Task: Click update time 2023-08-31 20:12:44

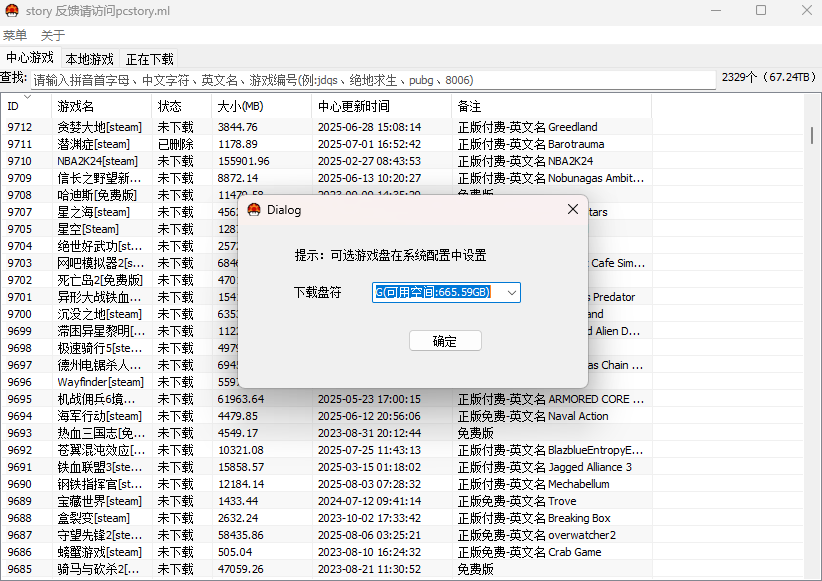Action: click(369, 433)
